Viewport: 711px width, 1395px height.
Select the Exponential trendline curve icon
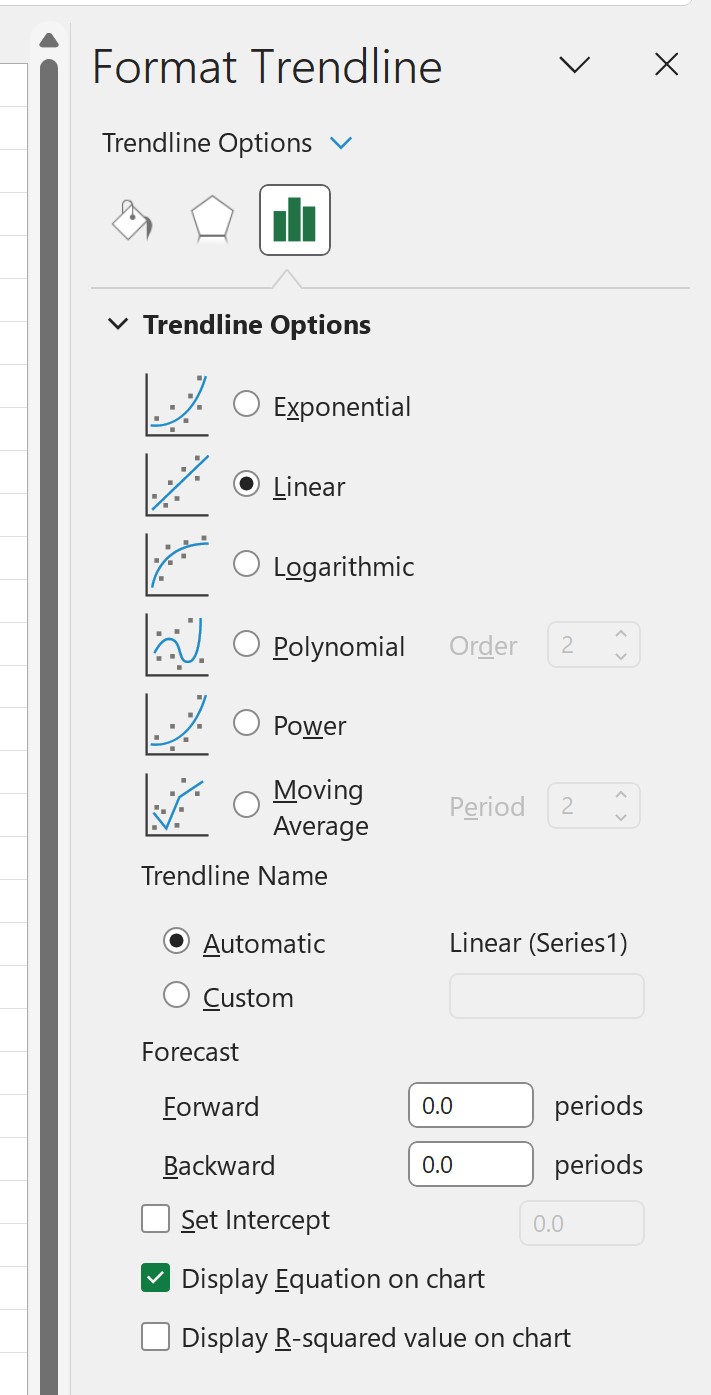[176, 404]
